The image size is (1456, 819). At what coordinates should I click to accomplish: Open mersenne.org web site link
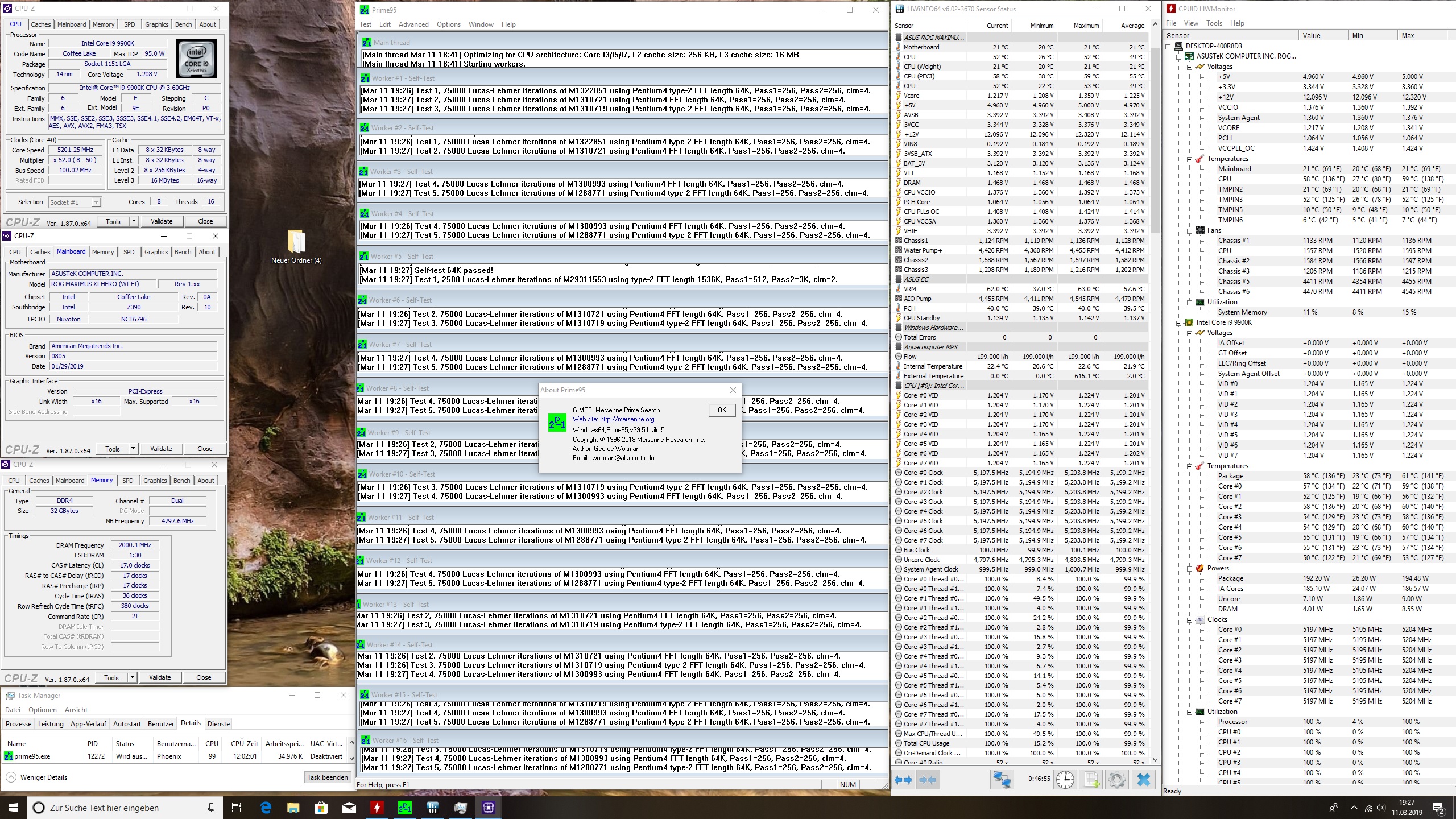pyautogui.click(x=627, y=419)
